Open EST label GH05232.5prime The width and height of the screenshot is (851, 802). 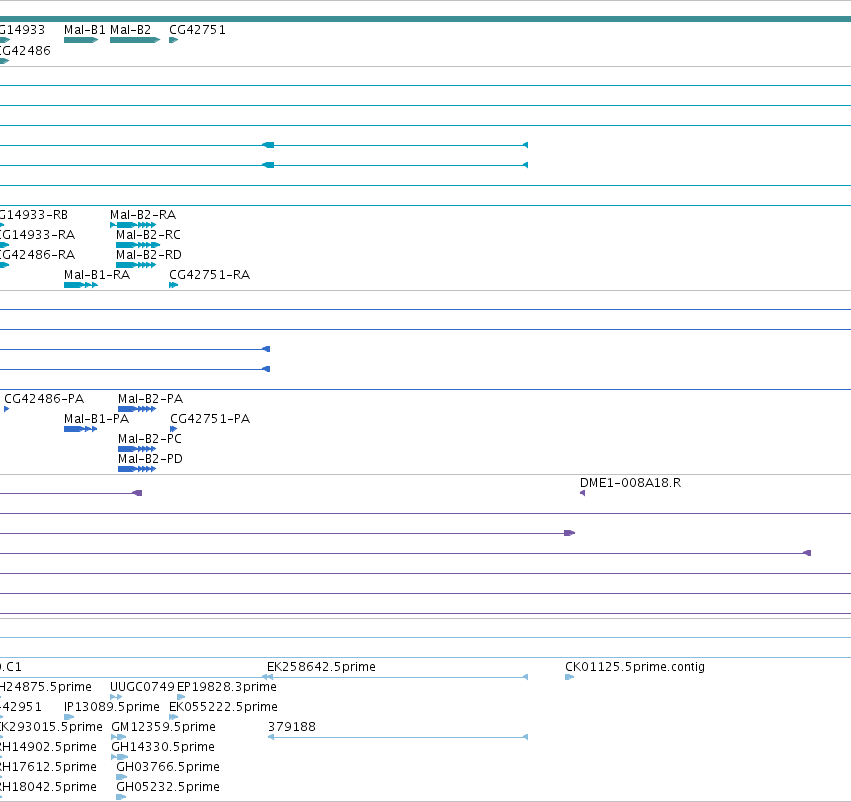(168, 787)
